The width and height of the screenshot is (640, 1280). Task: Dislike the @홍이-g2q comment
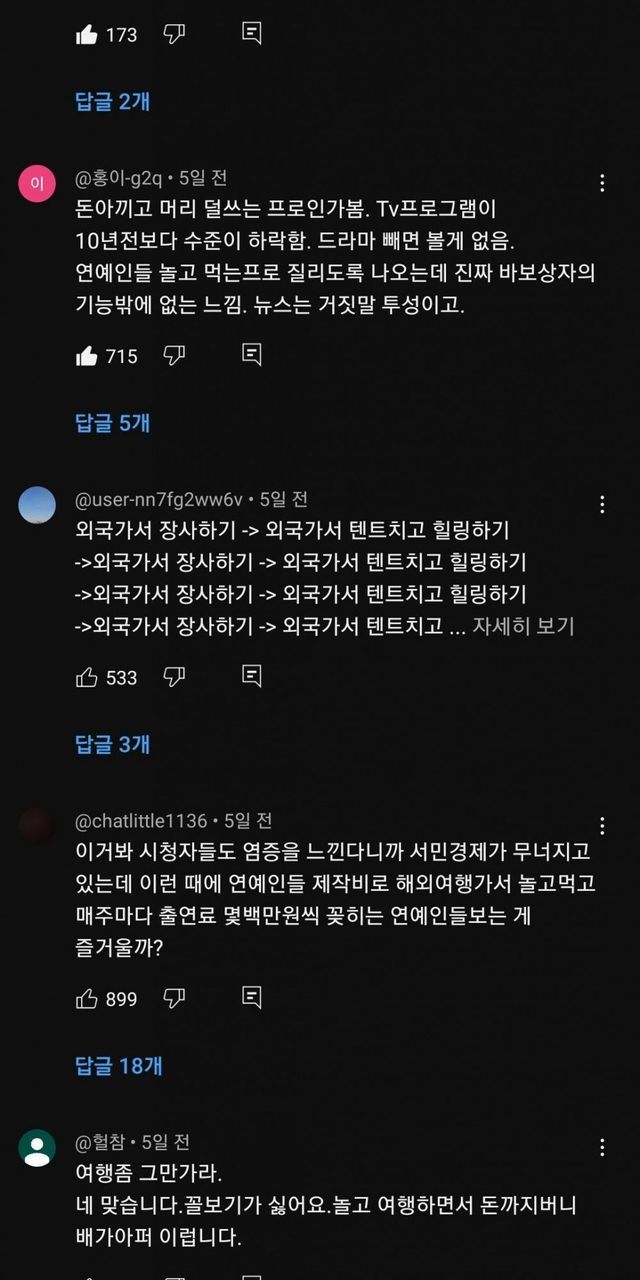point(174,355)
